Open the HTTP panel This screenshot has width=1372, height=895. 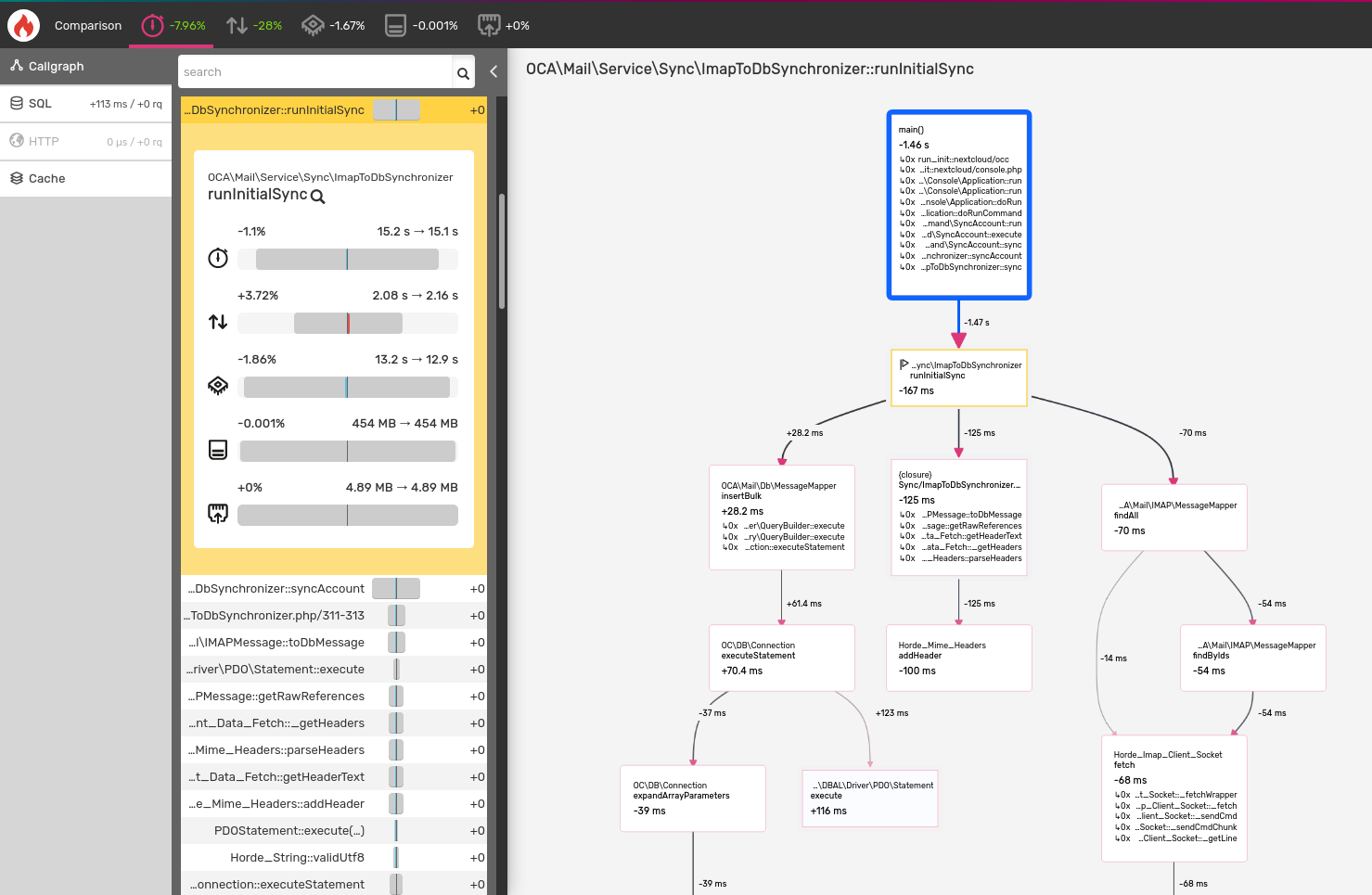click(x=85, y=141)
